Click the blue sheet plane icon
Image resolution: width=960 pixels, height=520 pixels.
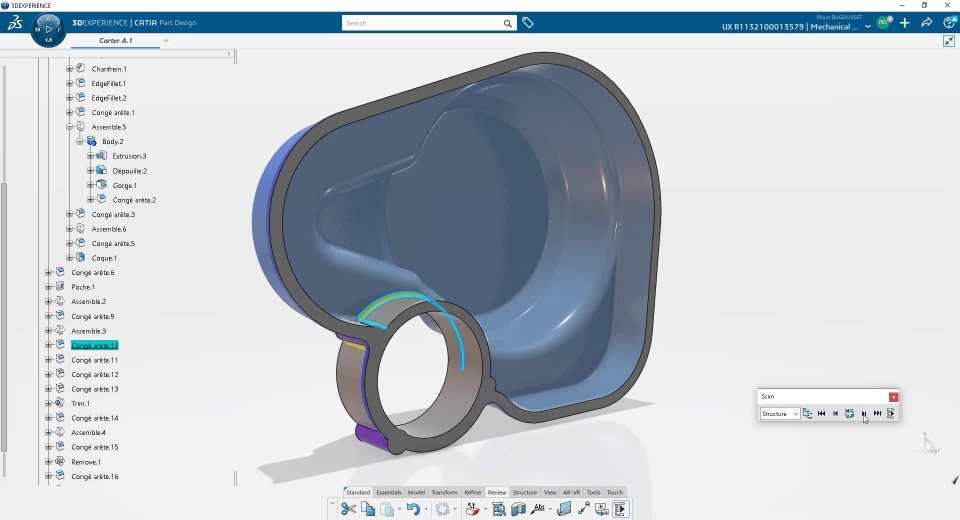[564, 508]
